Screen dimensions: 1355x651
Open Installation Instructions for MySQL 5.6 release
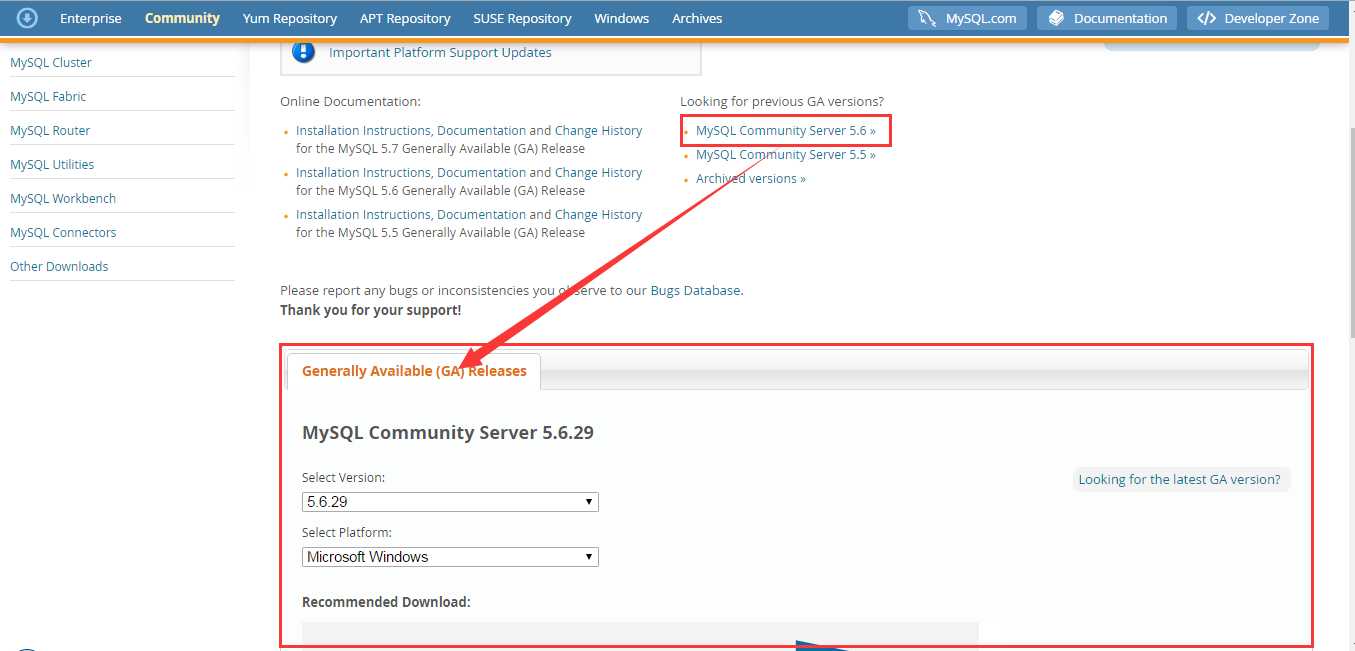point(364,172)
